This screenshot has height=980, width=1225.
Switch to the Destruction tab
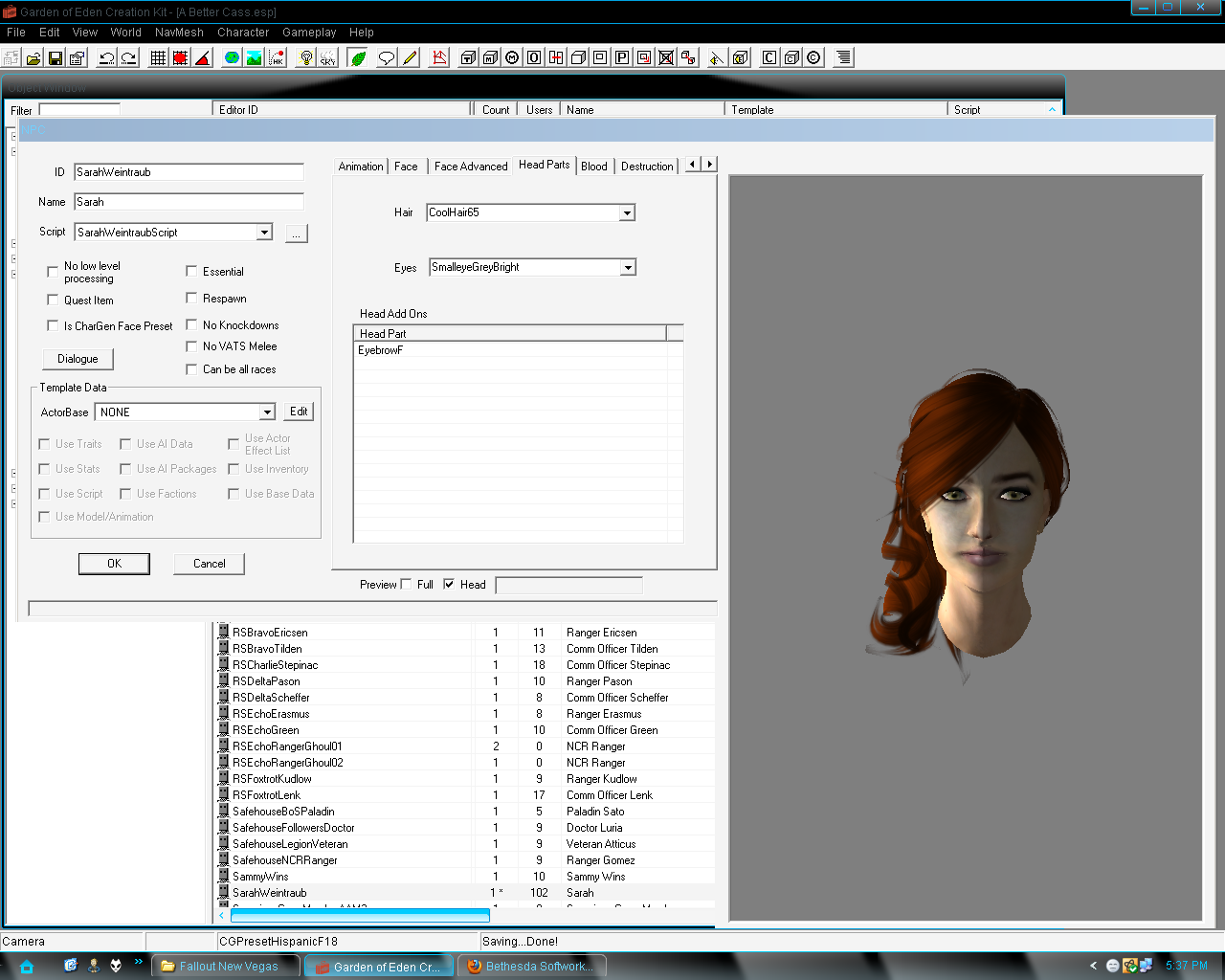(x=647, y=167)
